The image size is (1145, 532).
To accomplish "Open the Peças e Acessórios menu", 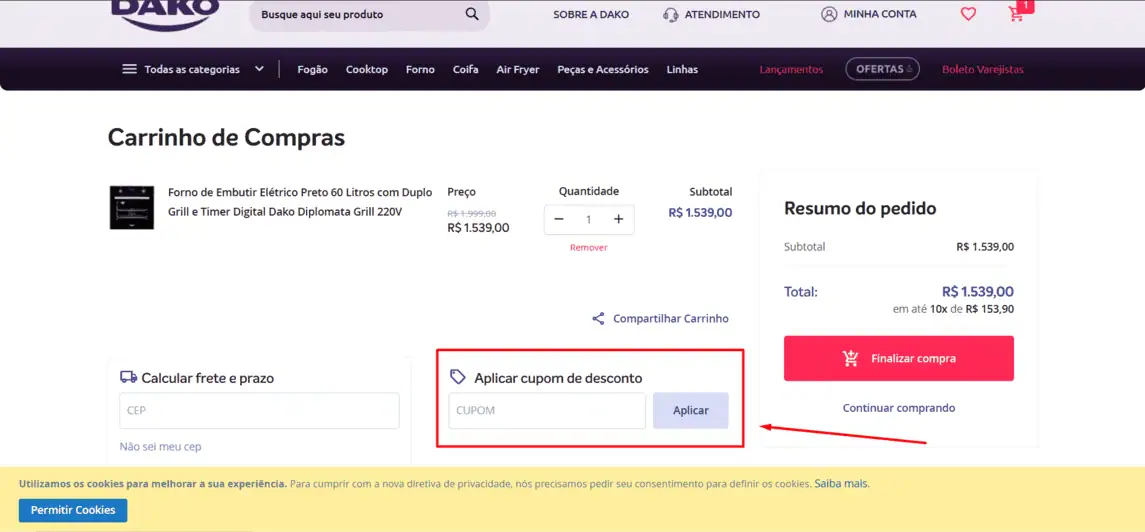I will (x=603, y=69).
